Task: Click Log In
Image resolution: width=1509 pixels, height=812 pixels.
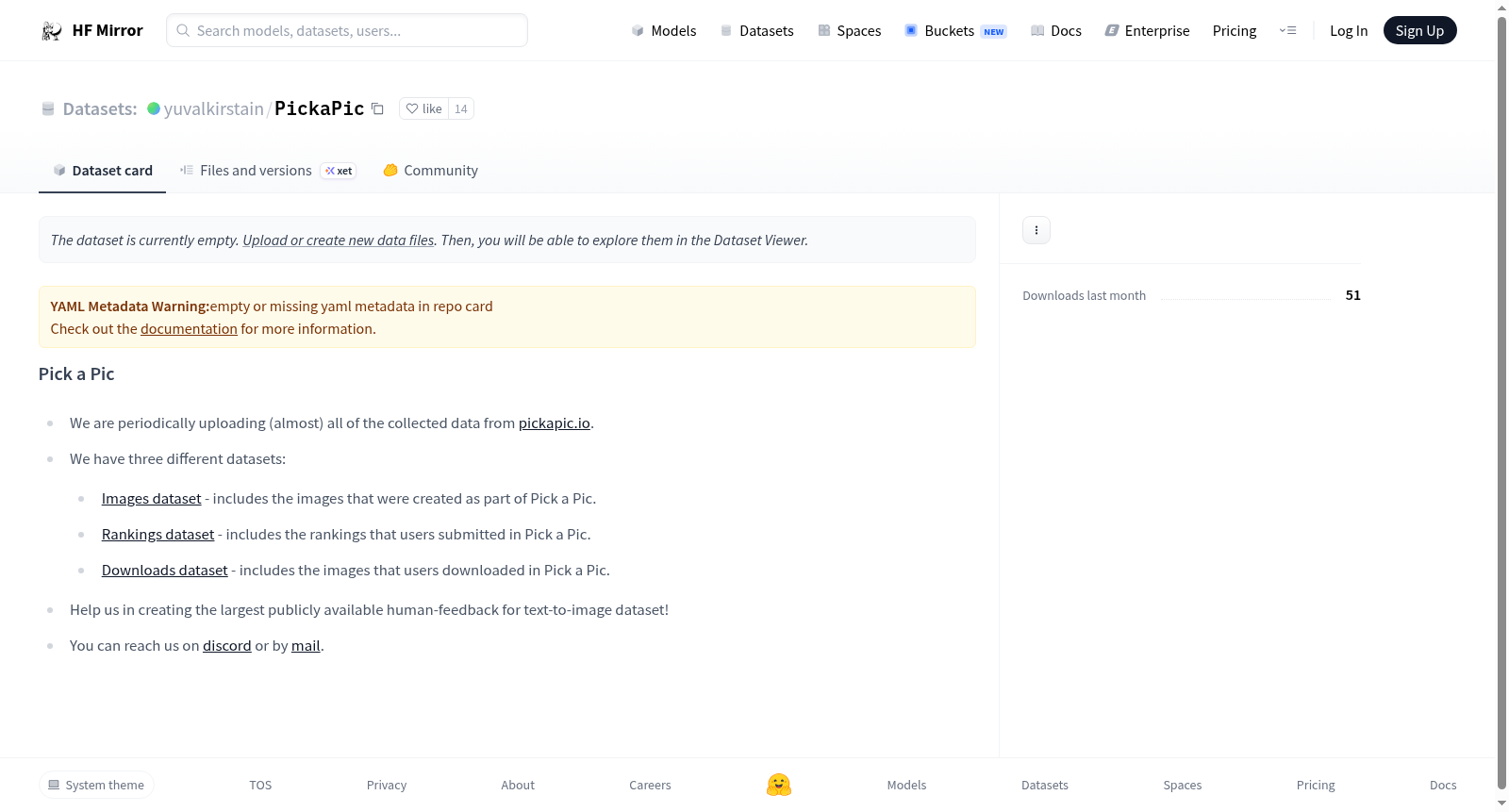Action: [1349, 31]
